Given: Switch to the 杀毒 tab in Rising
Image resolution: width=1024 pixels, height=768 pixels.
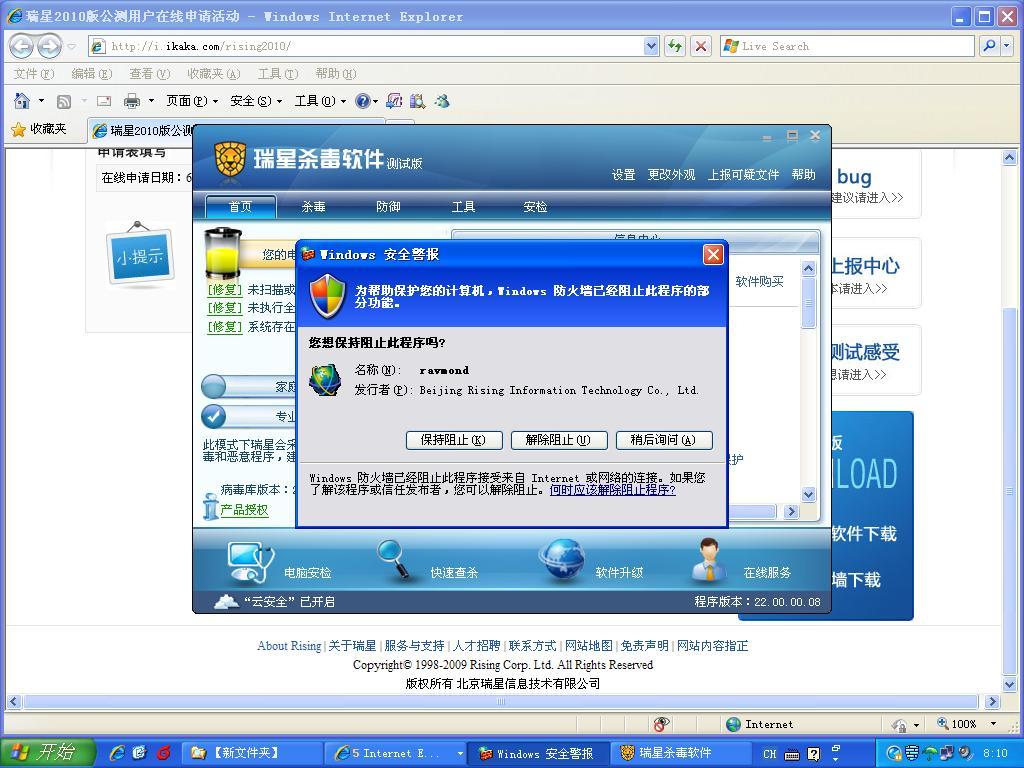Looking at the screenshot, I should point(313,206).
